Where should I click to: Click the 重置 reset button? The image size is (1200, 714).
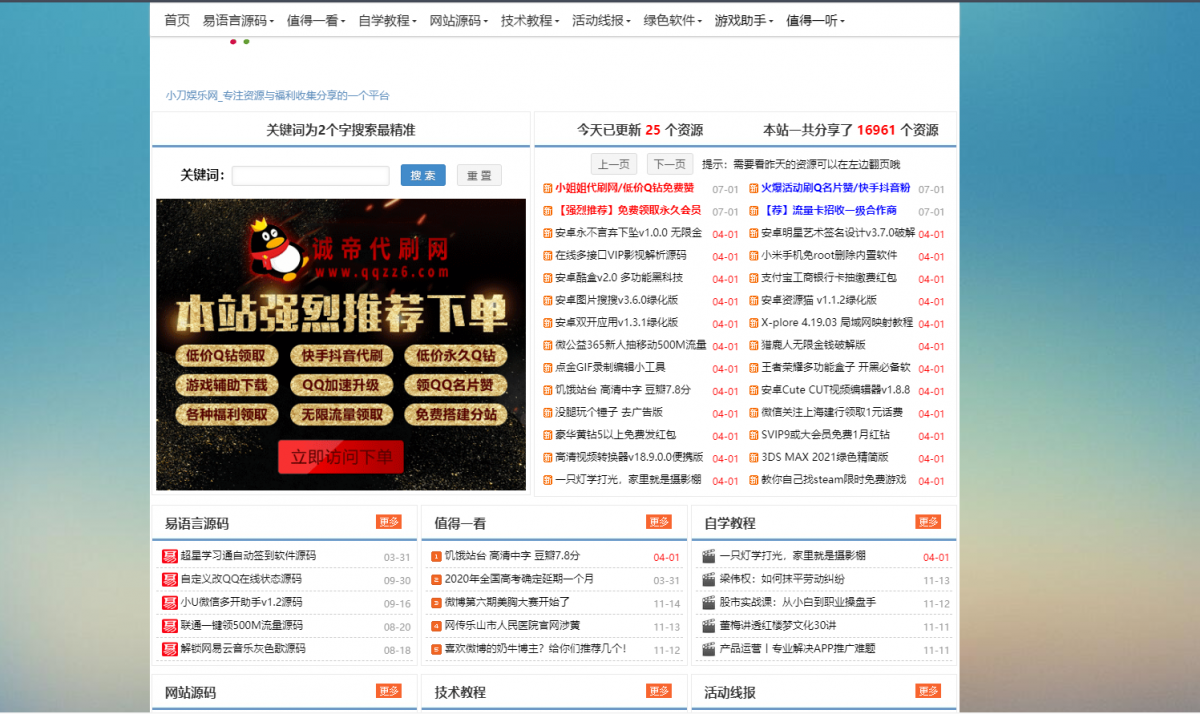point(479,175)
